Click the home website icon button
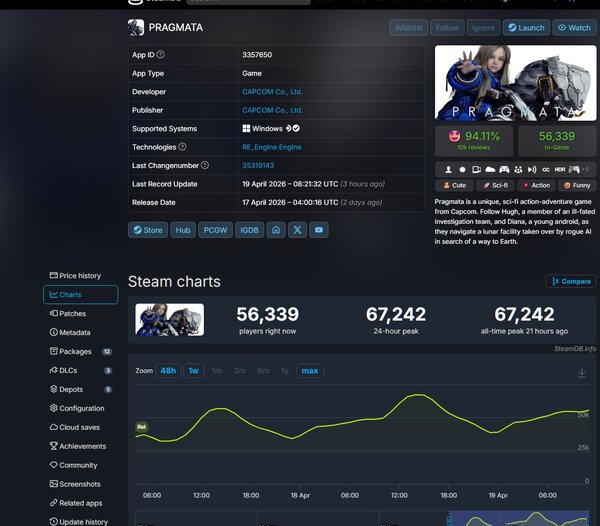This screenshot has height=526, width=600. pyautogui.click(x=276, y=230)
